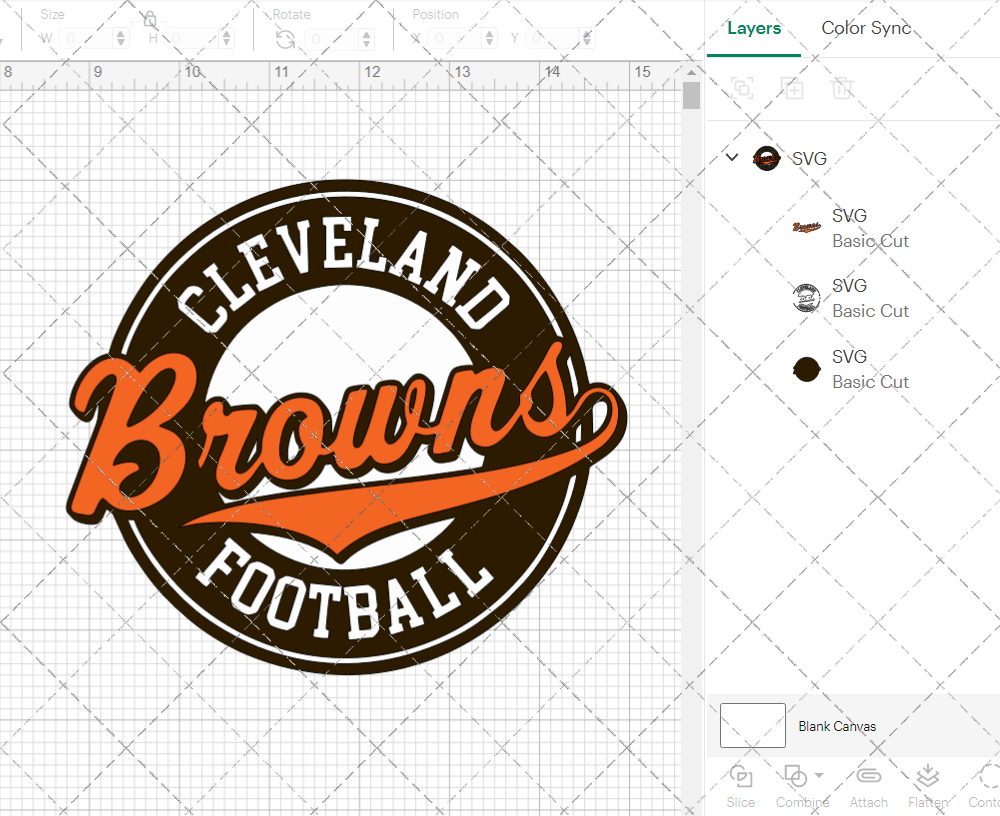Open the Combine dropdown arrow

[819, 775]
